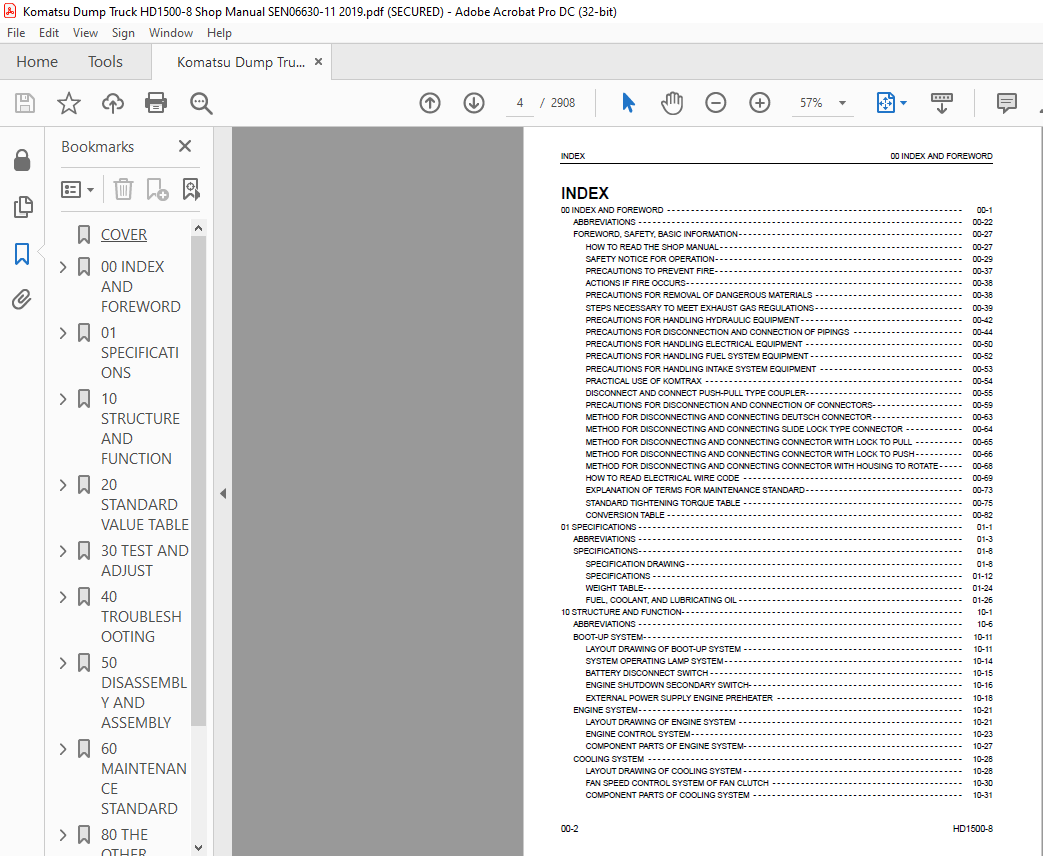Open the 30 TEST AND ADJUST bookmark label
This screenshot has height=856, width=1043.
point(145,561)
